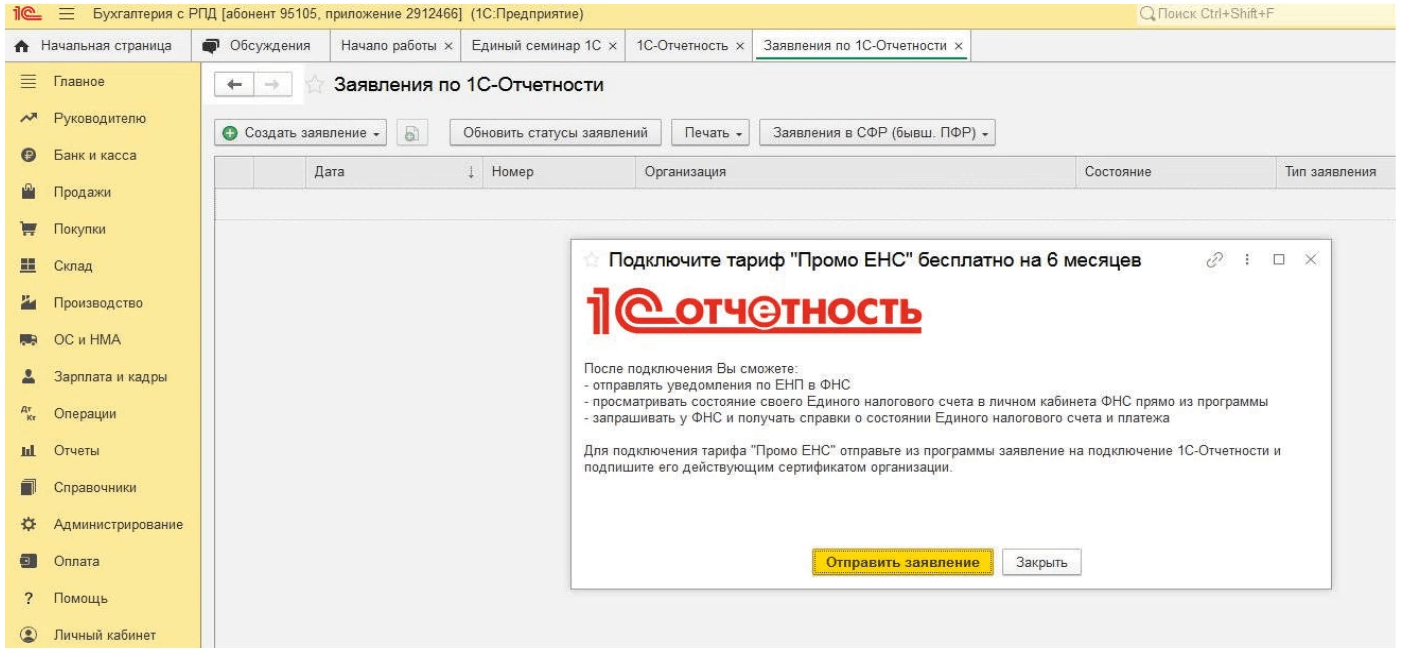Maximize the promo dialog window

(1279, 260)
